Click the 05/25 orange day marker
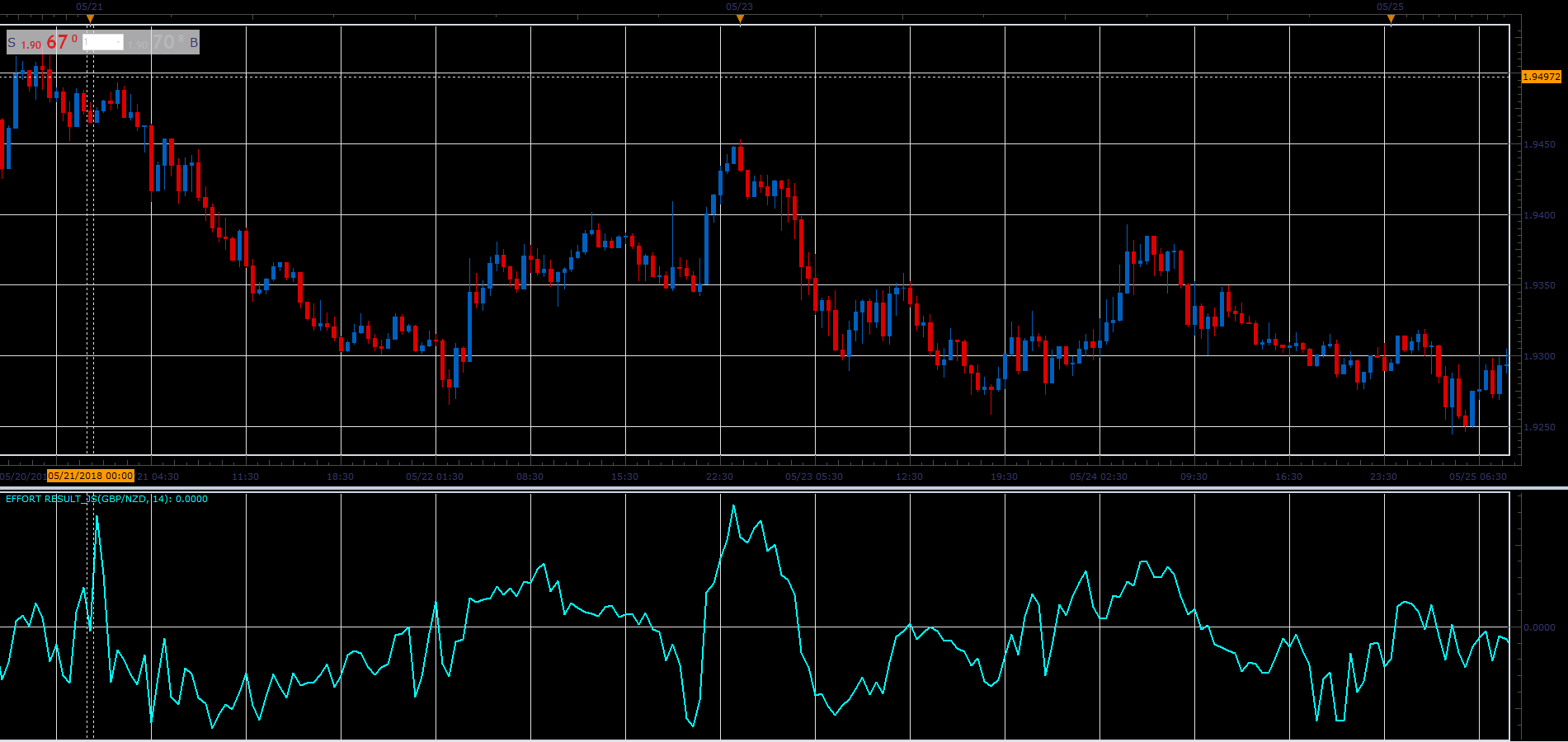 (1391, 18)
